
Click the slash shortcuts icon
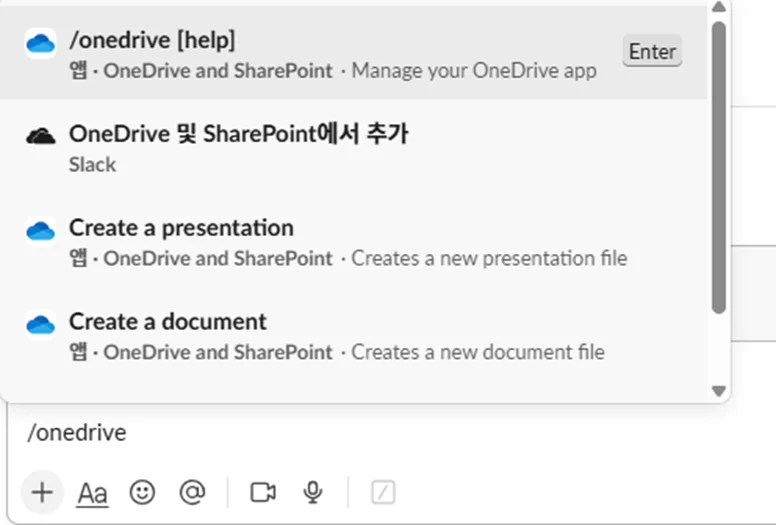(x=383, y=492)
